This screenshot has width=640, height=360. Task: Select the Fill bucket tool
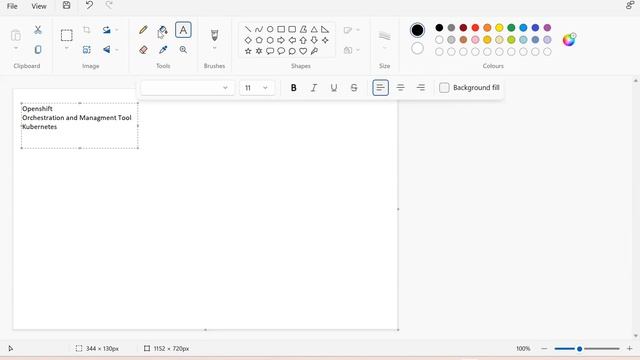[163, 30]
